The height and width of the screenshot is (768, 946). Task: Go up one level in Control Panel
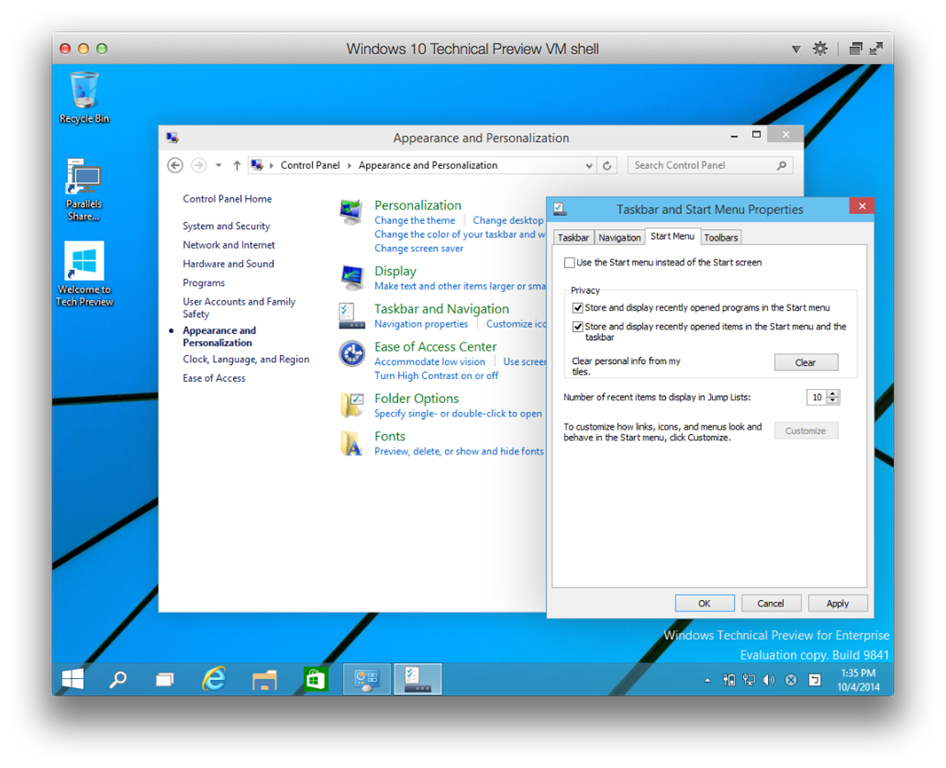coord(237,165)
